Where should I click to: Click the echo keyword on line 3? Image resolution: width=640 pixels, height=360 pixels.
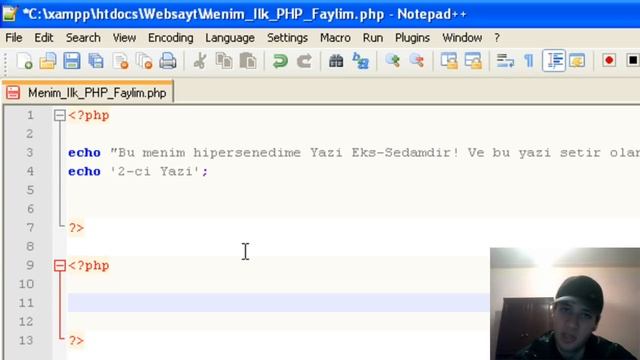tap(84, 153)
